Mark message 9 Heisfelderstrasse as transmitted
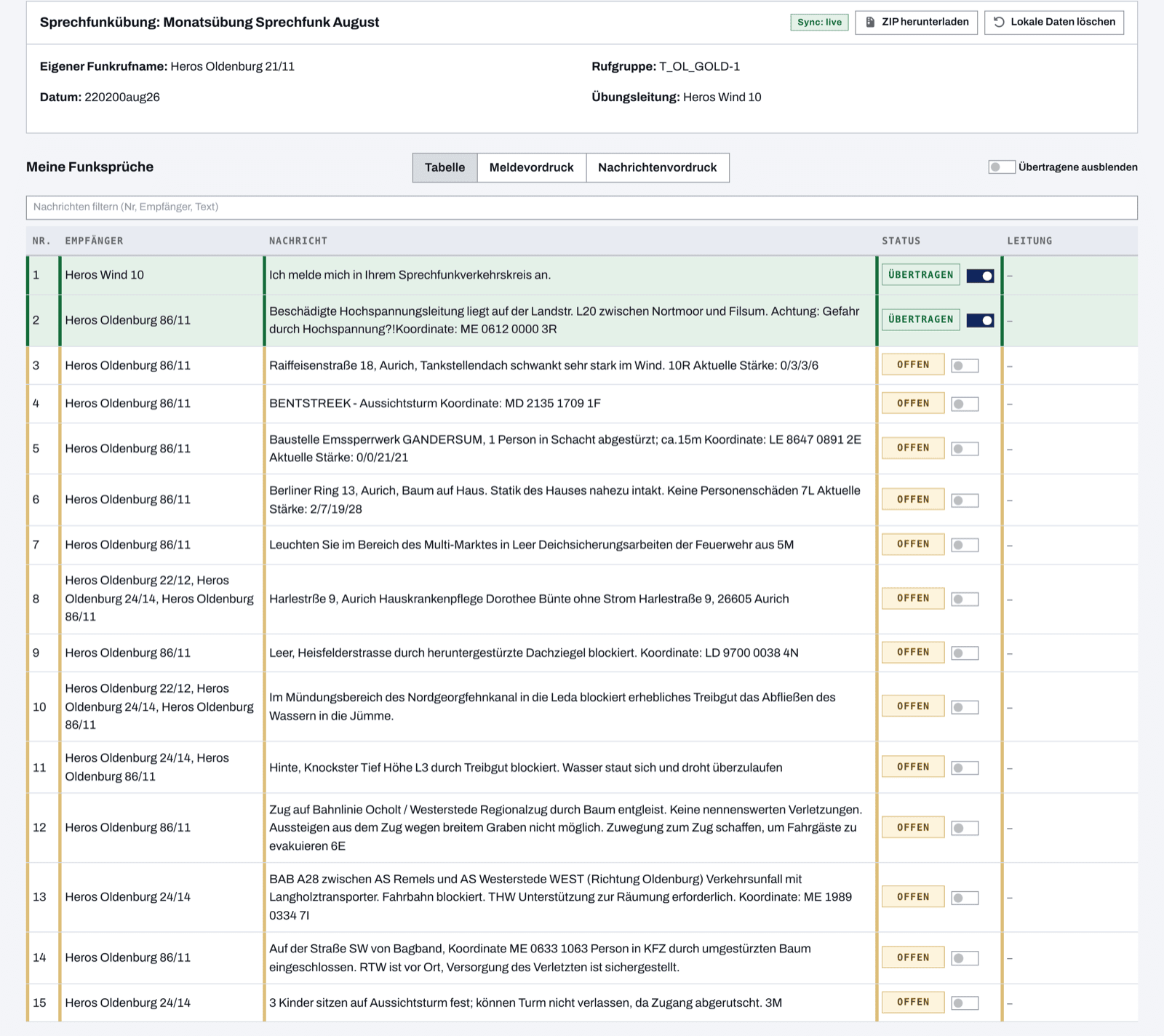The image size is (1164, 1036). [965, 653]
